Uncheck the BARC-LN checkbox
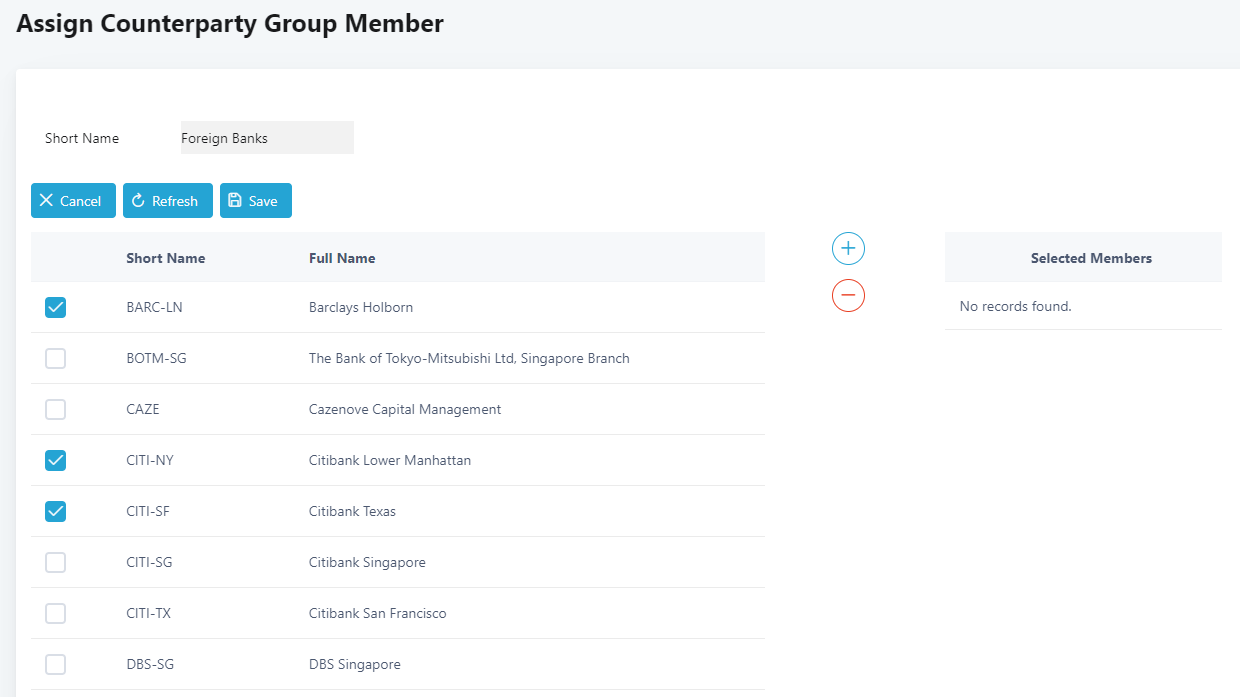Image resolution: width=1240 pixels, height=697 pixels. (56, 307)
